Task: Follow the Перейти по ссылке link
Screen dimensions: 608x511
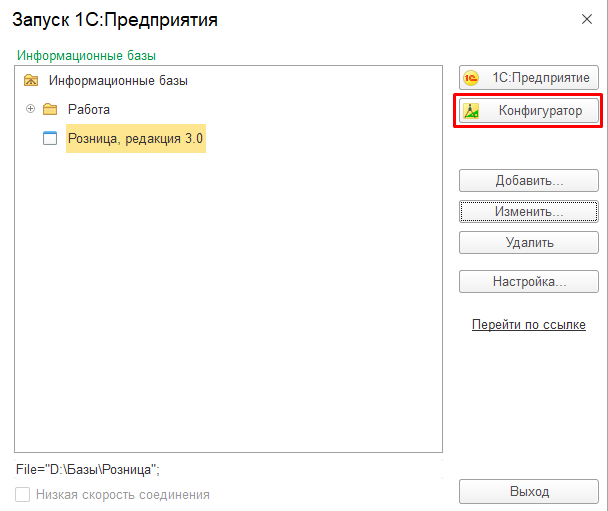Action: click(x=529, y=325)
